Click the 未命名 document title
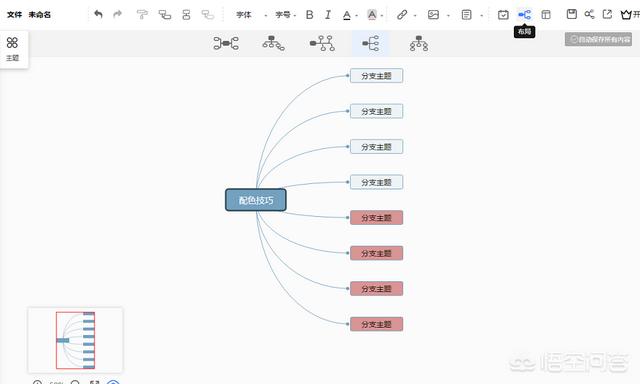Image resolution: width=640 pixels, height=384 pixels. click(40, 15)
